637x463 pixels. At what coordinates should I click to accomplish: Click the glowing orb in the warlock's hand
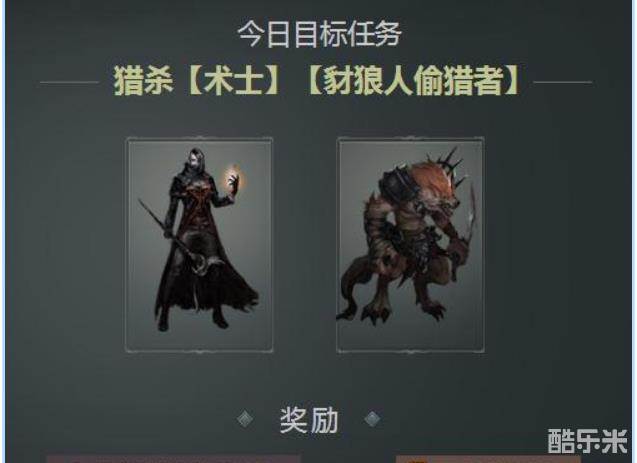pos(233,177)
